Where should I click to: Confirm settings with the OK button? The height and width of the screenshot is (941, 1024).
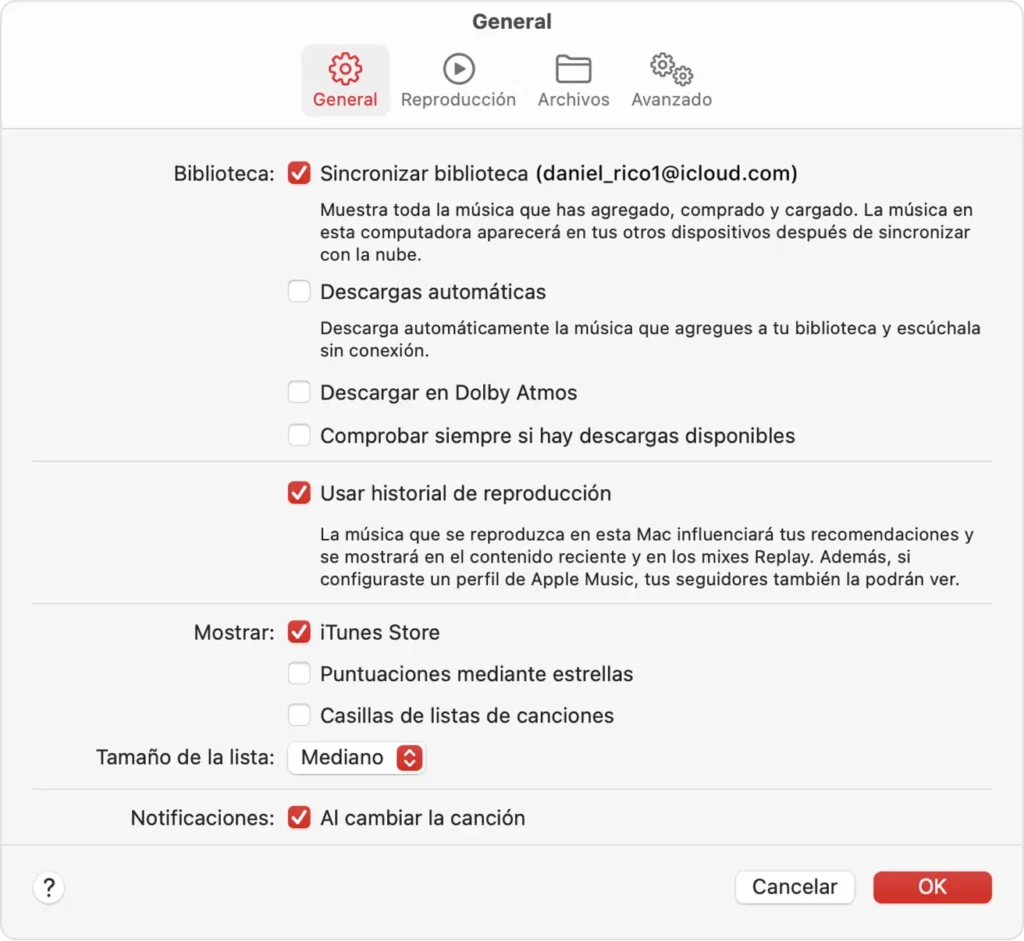pos(932,887)
